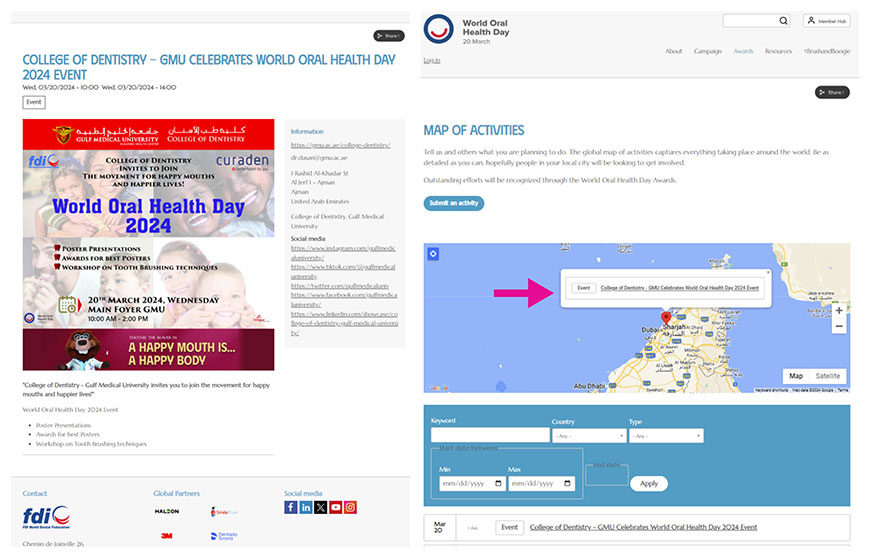Click Share button on Map of Activities page
This screenshot has width=870, height=558.
pyautogui.click(x=832, y=92)
